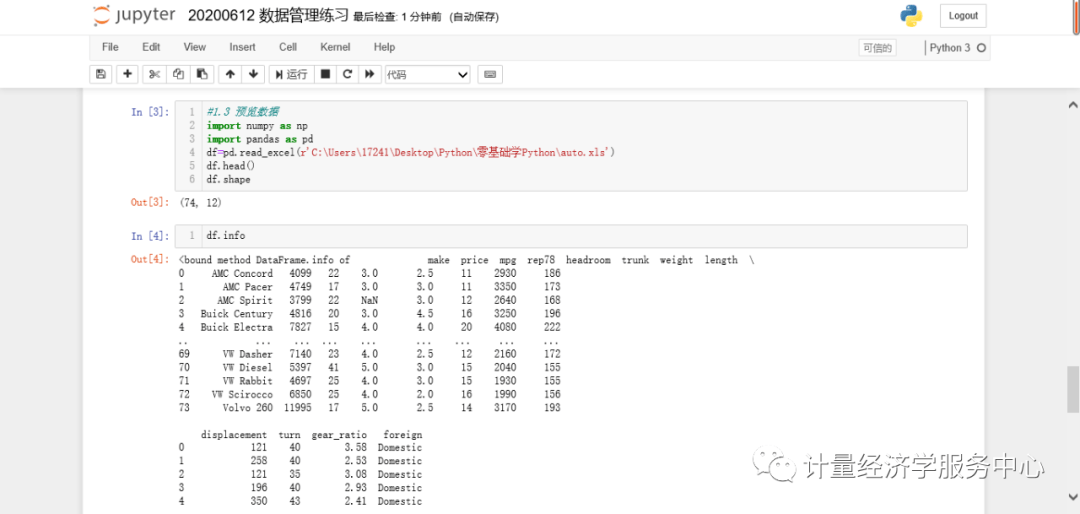Rename notebook title 20200612 数据管理练习
Image resolution: width=1080 pixels, height=514 pixels.
(x=268, y=16)
